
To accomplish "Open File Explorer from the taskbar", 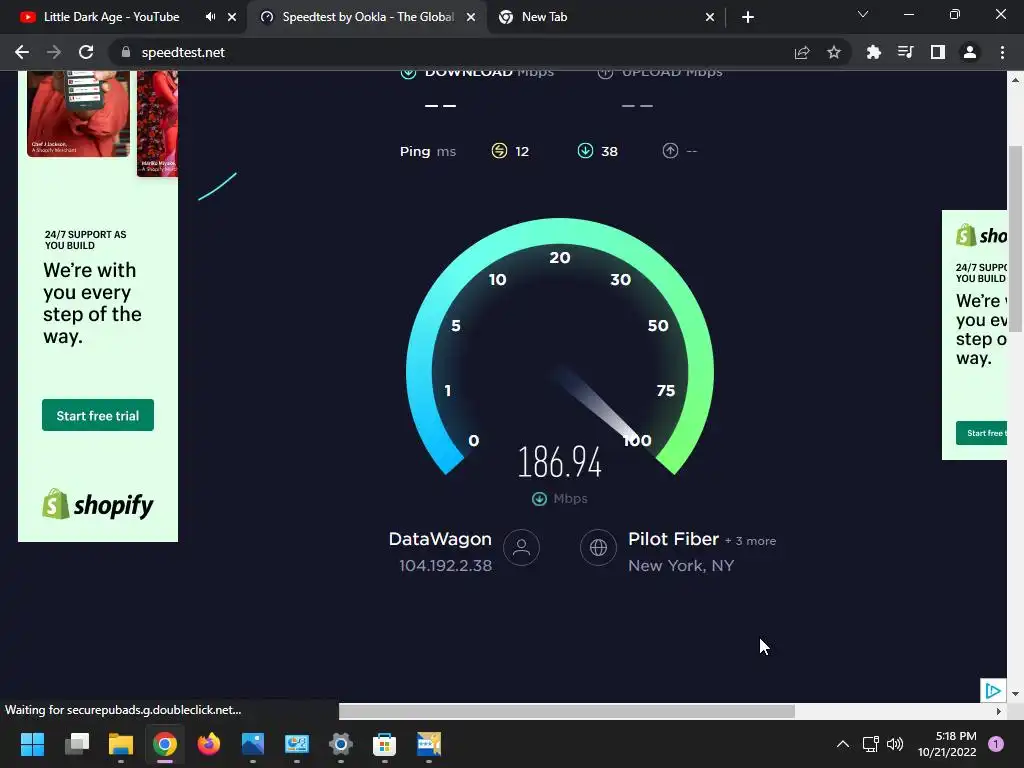I will tap(121, 744).
